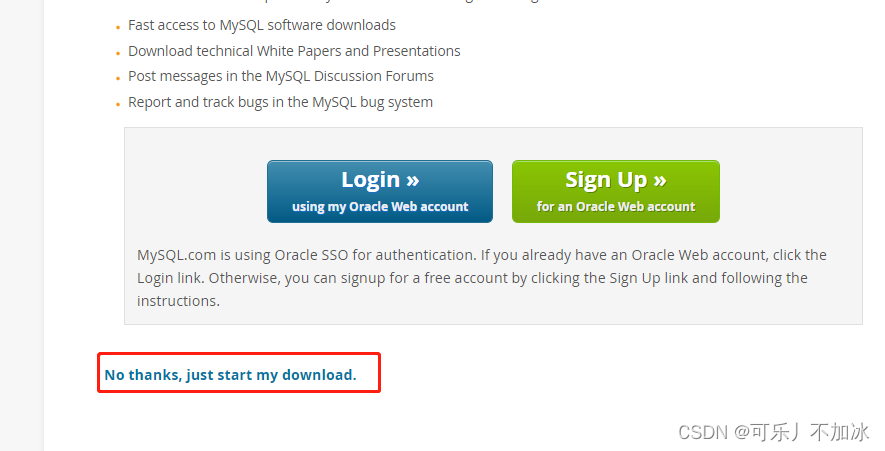Screen dimensions: 885x451
Task: Click the blue Login button
Action: (x=380, y=191)
